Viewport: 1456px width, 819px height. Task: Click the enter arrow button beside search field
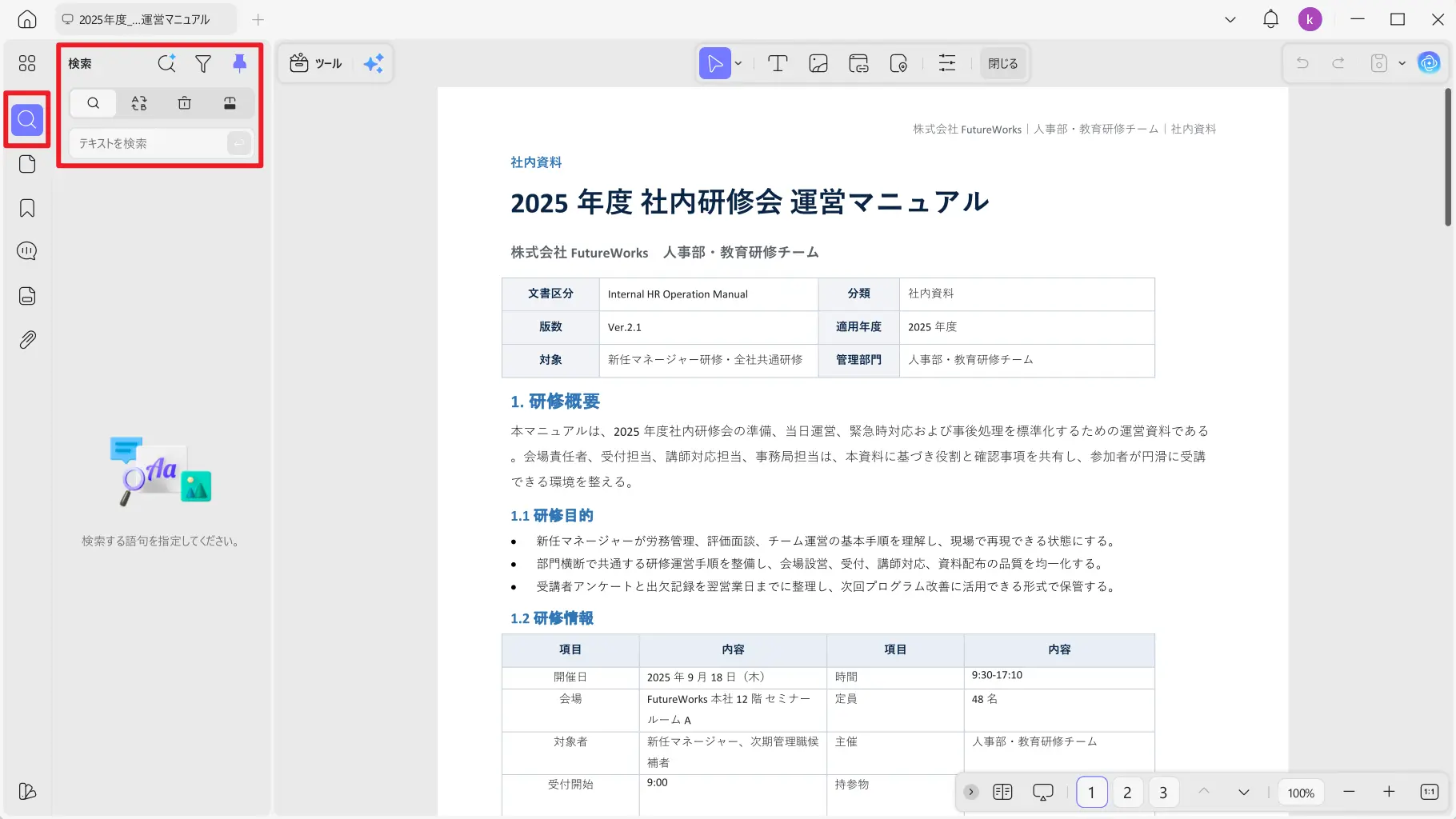tap(238, 143)
